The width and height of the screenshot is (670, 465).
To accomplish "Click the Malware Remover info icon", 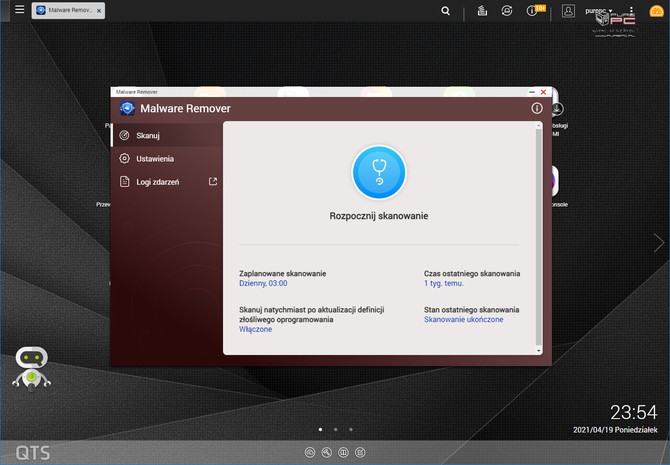I will pyautogui.click(x=537, y=108).
